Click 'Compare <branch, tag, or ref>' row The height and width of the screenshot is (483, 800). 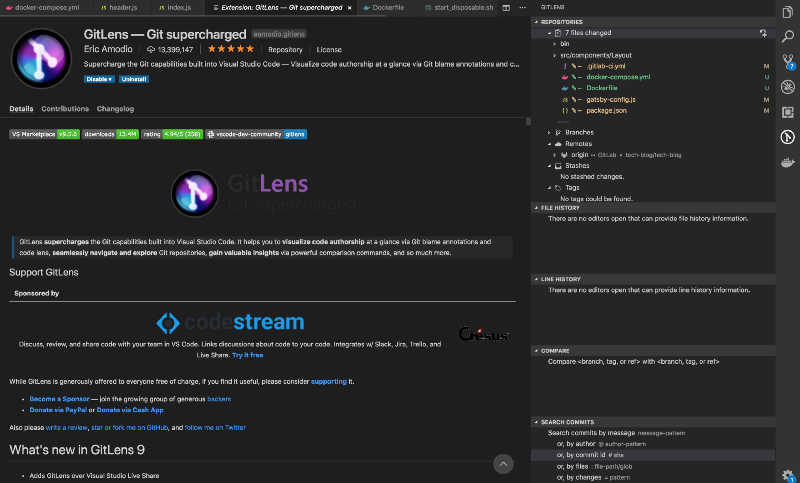653,362
